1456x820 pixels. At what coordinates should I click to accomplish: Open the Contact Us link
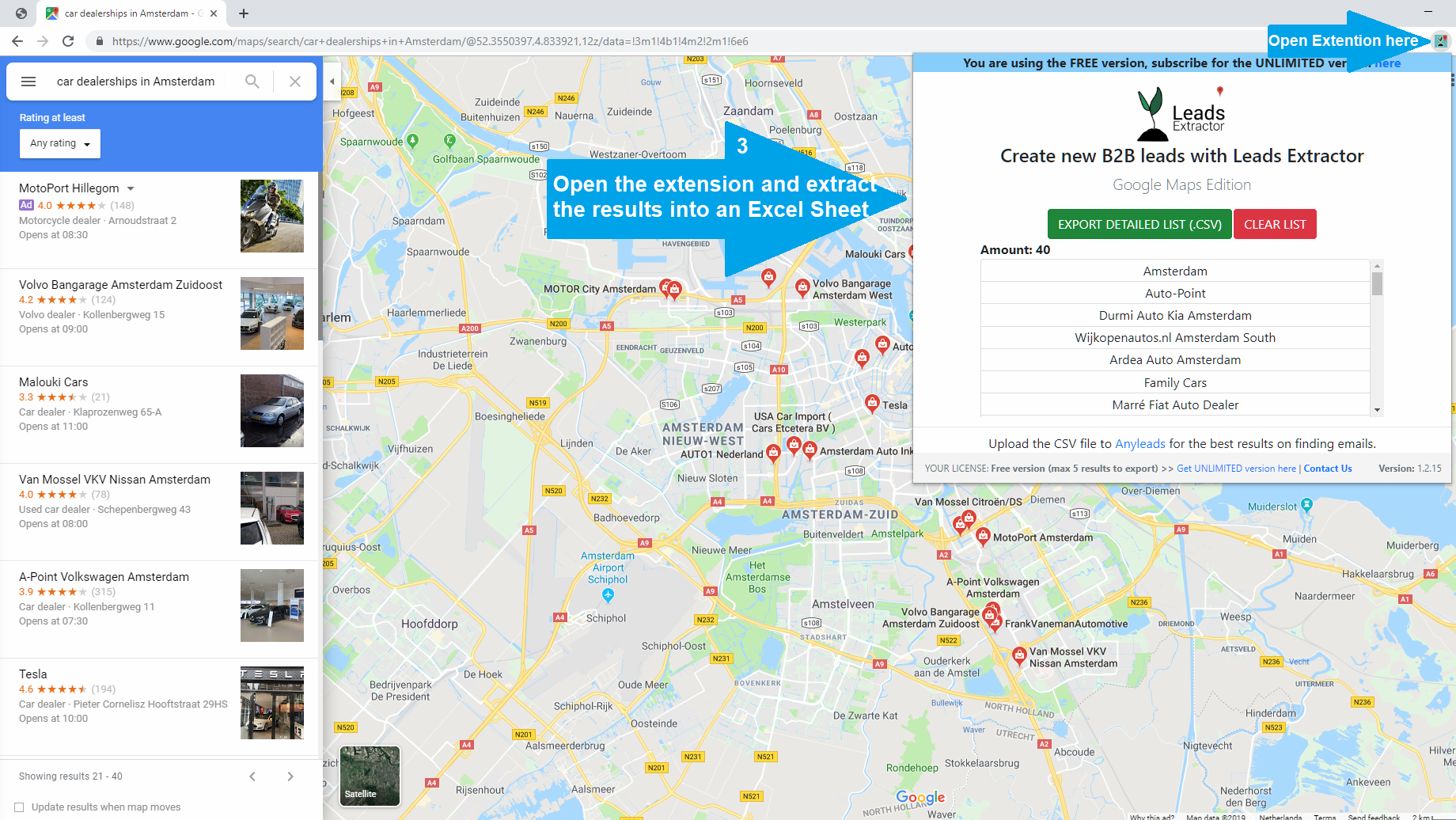pos(1328,469)
